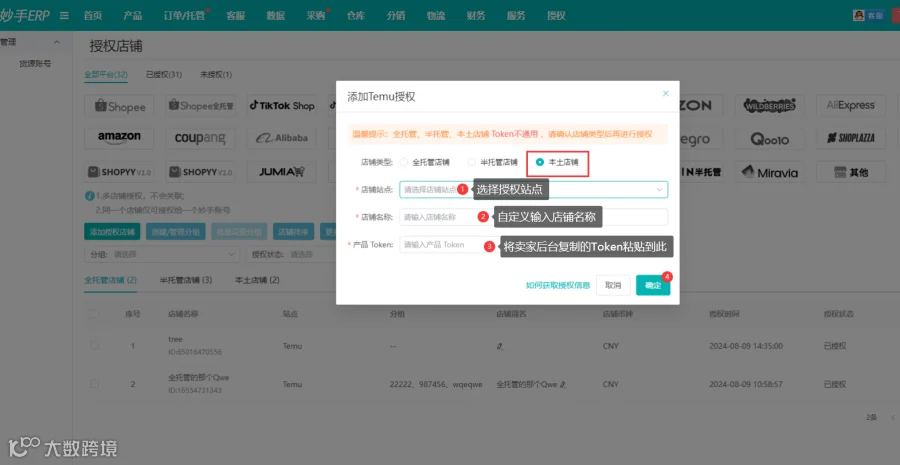900x465 pixels.
Task: Click the 确定 confirm button
Action: point(653,285)
